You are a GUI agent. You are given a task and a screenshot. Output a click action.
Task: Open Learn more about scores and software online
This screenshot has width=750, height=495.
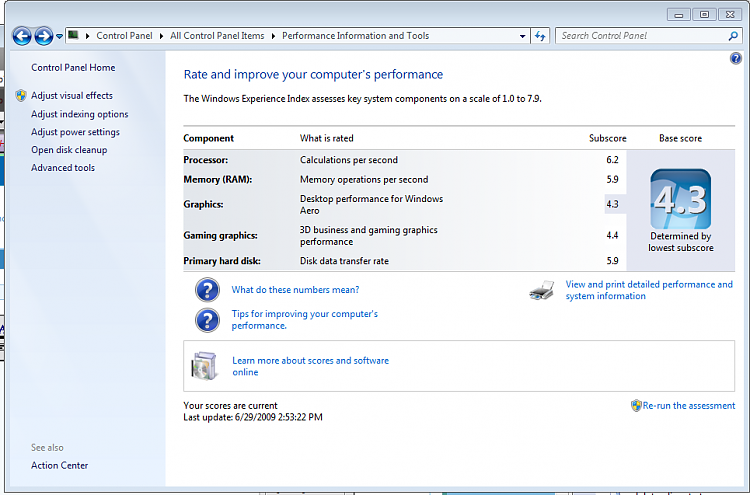(310, 366)
